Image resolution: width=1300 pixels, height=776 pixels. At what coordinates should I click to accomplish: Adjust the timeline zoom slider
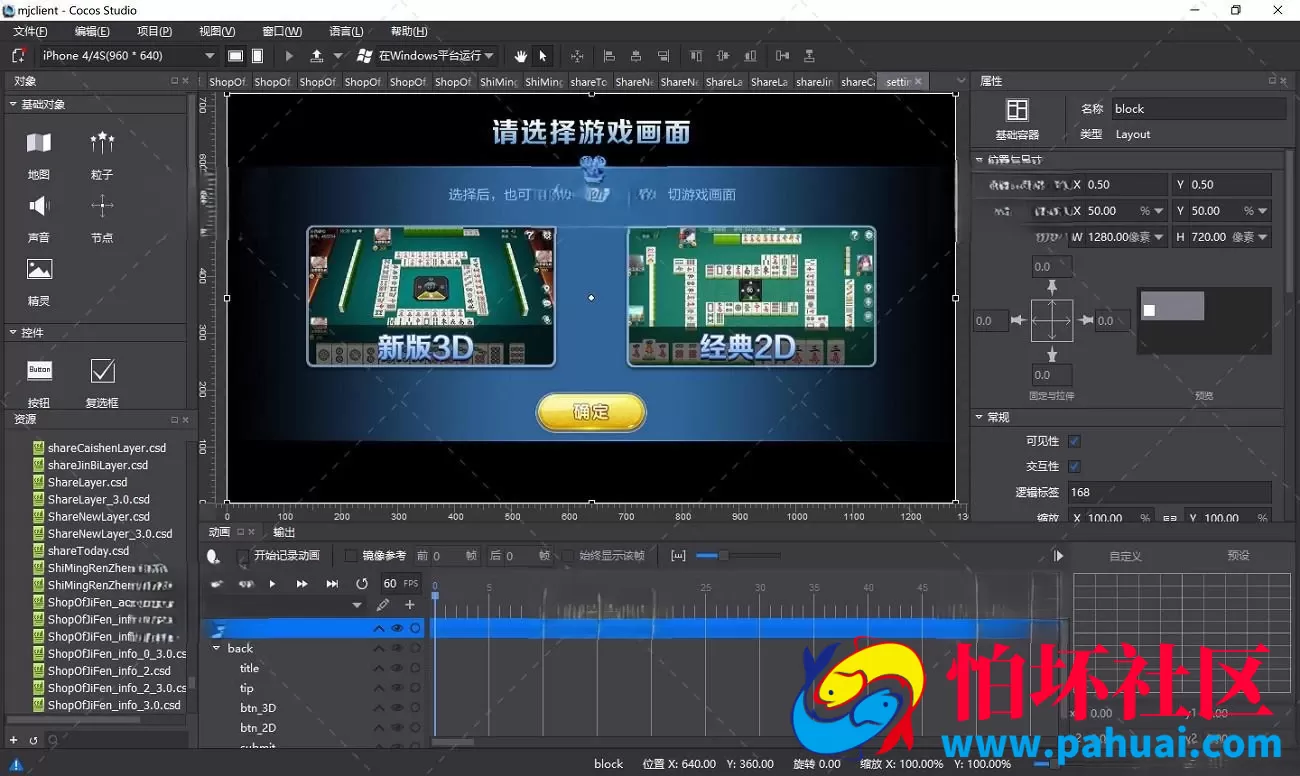click(x=723, y=556)
